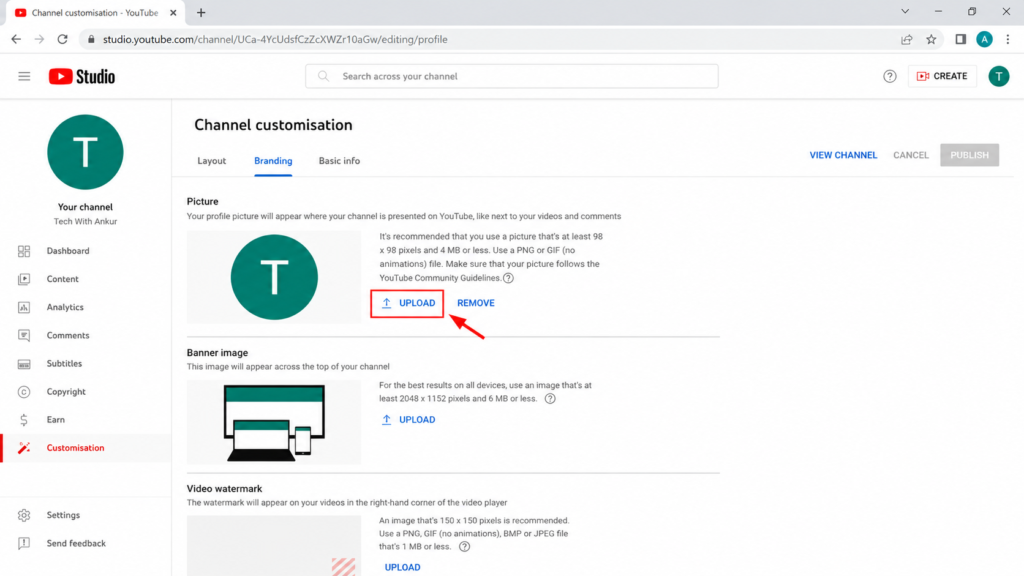
Task: Close the Channel customisation browser tab
Action: point(173,12)
